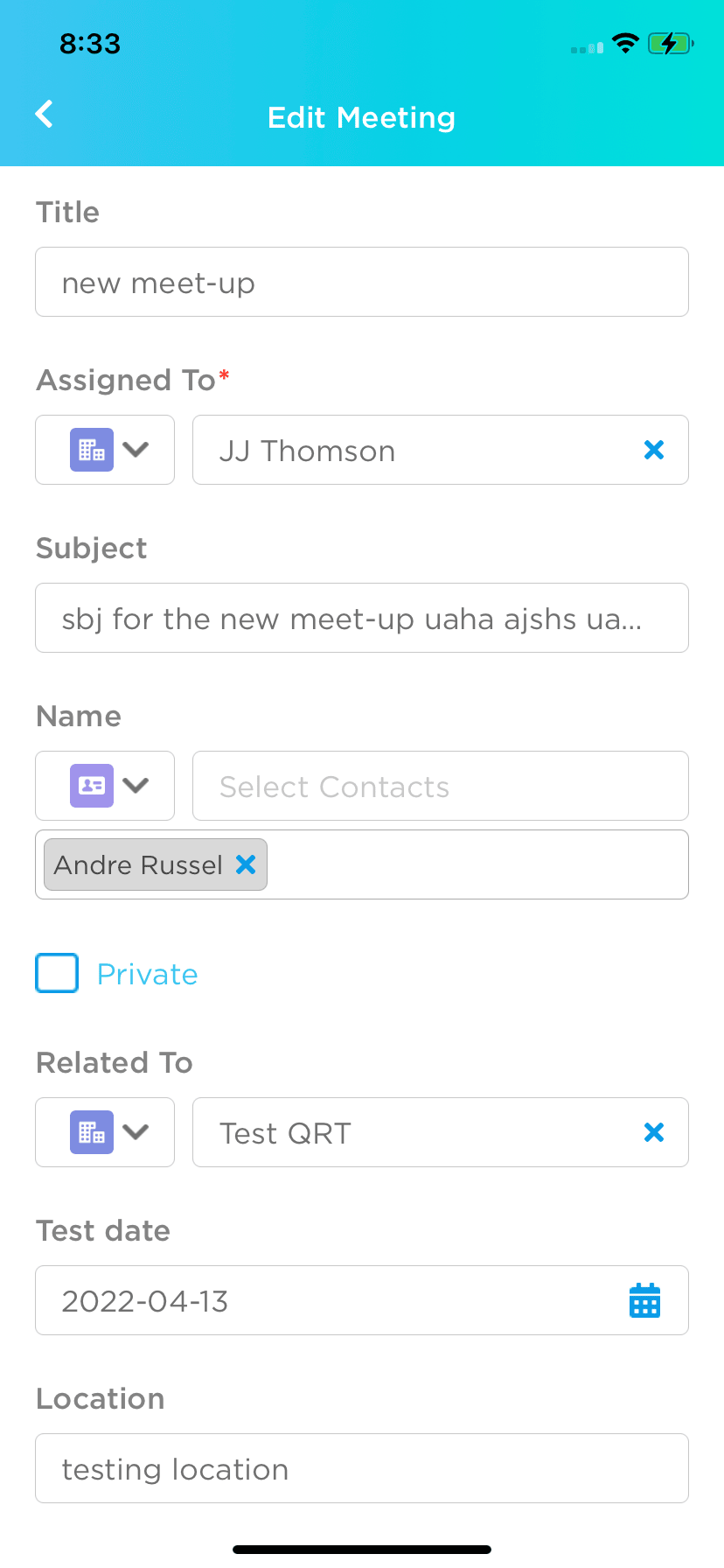Expand the Name type chevron
The width and height of the screenshot is (724, 1568).
pyautogui.click(x=136, y=785)
